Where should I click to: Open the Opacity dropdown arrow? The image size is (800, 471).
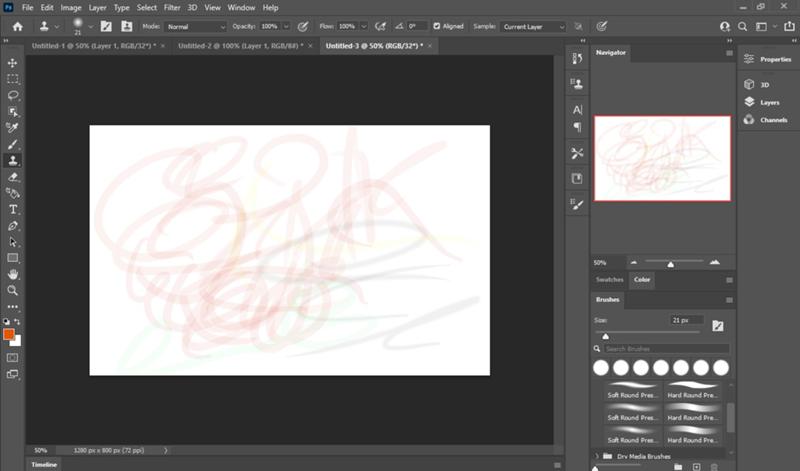point(286,27)
